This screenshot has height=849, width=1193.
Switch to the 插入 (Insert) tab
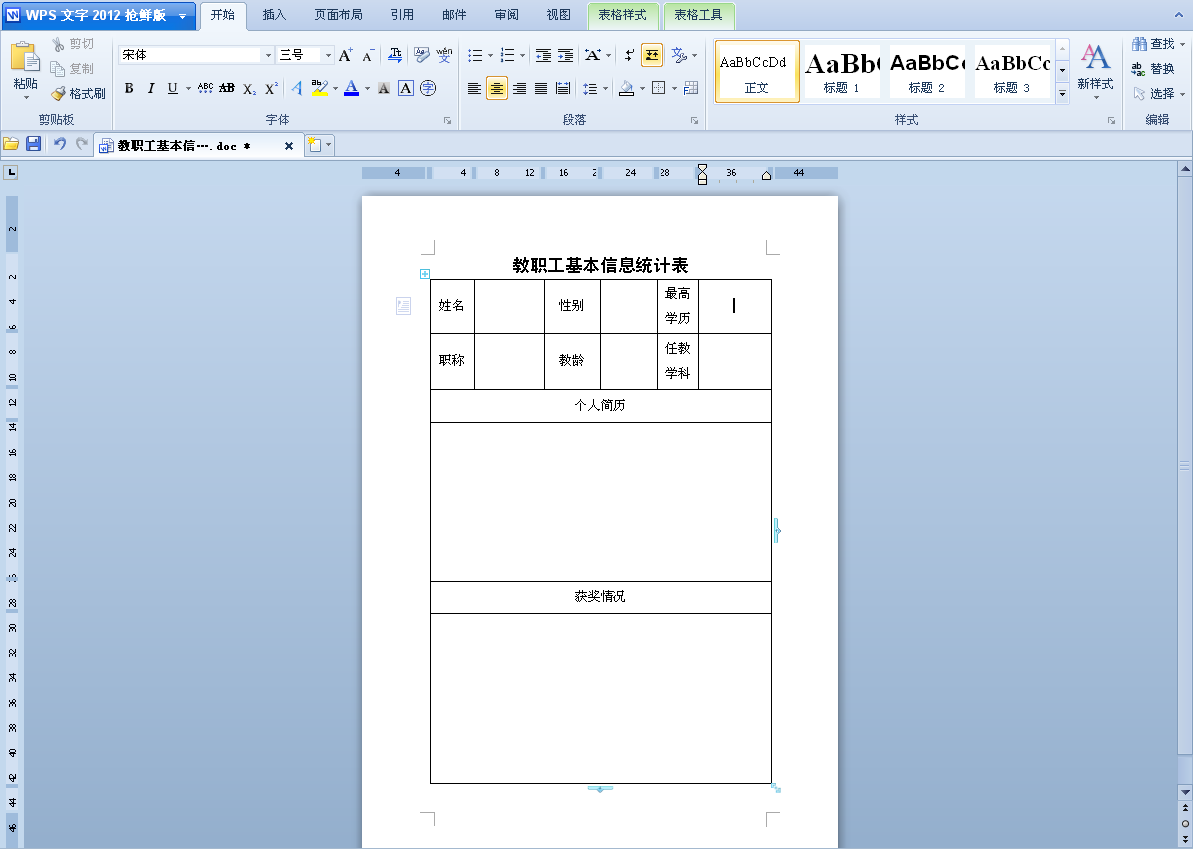pos(274,15)
